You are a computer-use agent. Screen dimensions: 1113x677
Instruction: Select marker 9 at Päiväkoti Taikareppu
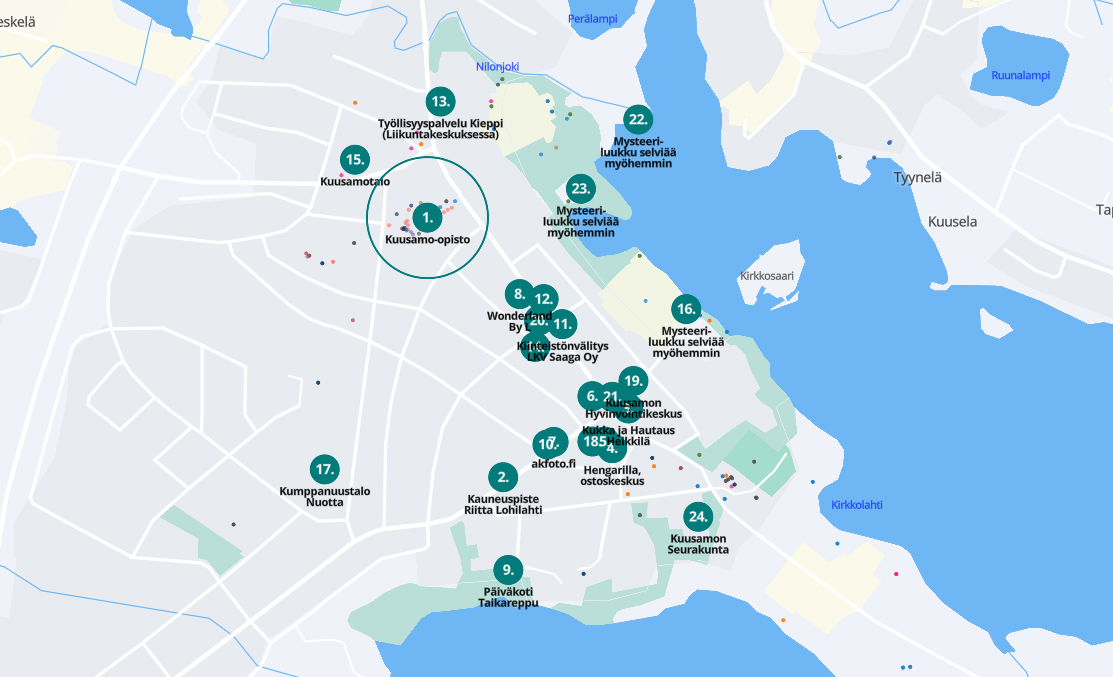[508, 570]
